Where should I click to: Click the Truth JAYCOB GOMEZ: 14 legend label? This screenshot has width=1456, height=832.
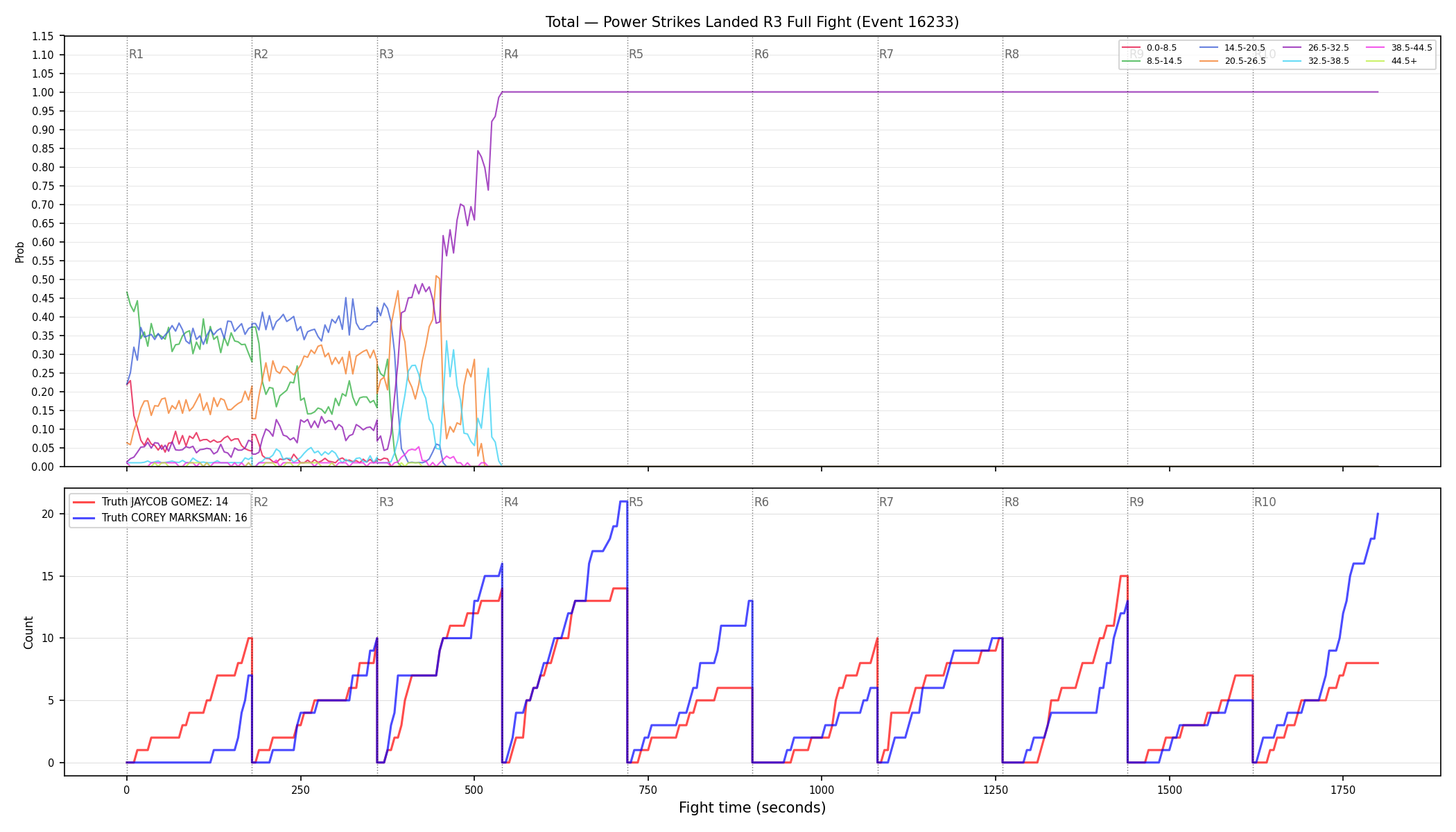point(164,502)
